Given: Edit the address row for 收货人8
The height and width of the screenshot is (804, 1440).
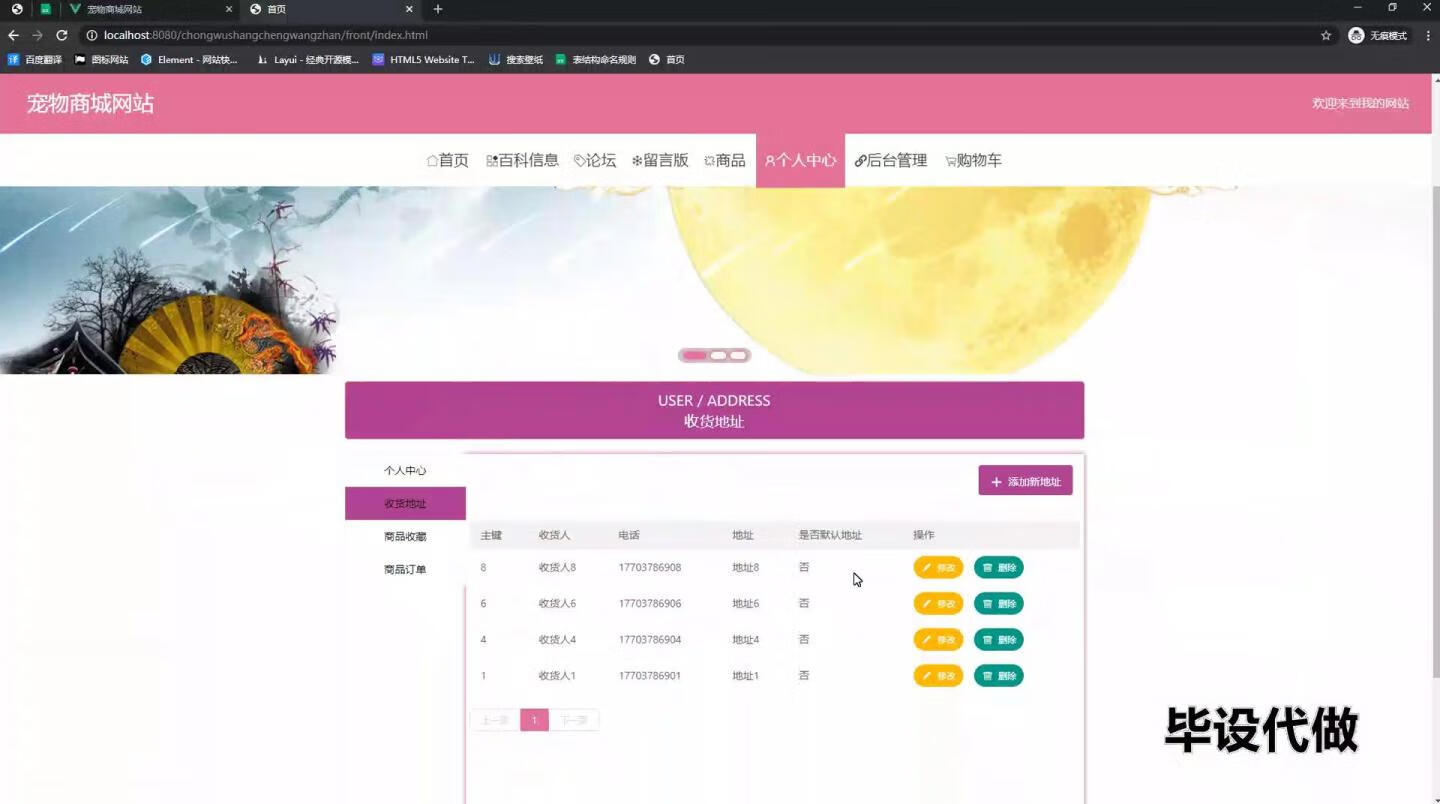Looking at the screenshot, I should 938,568.
